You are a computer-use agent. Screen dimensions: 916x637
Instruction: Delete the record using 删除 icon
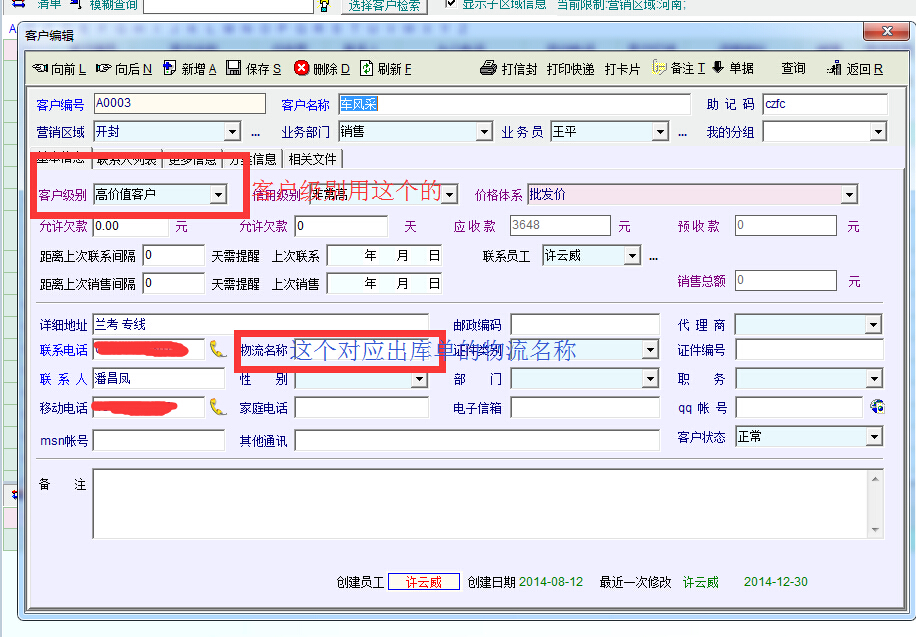click(x=301, y=69)
